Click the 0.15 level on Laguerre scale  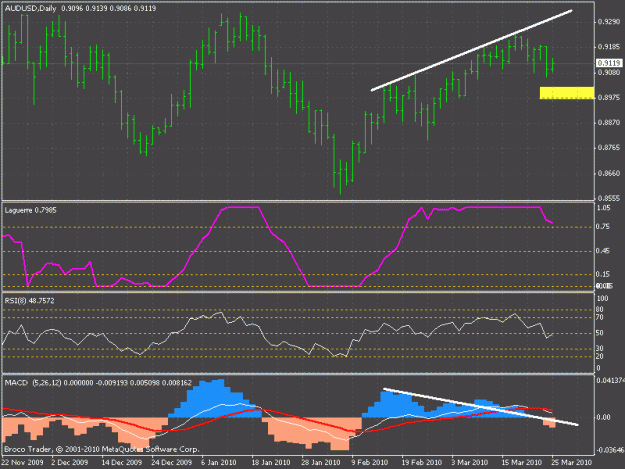(x=603, y=274)
